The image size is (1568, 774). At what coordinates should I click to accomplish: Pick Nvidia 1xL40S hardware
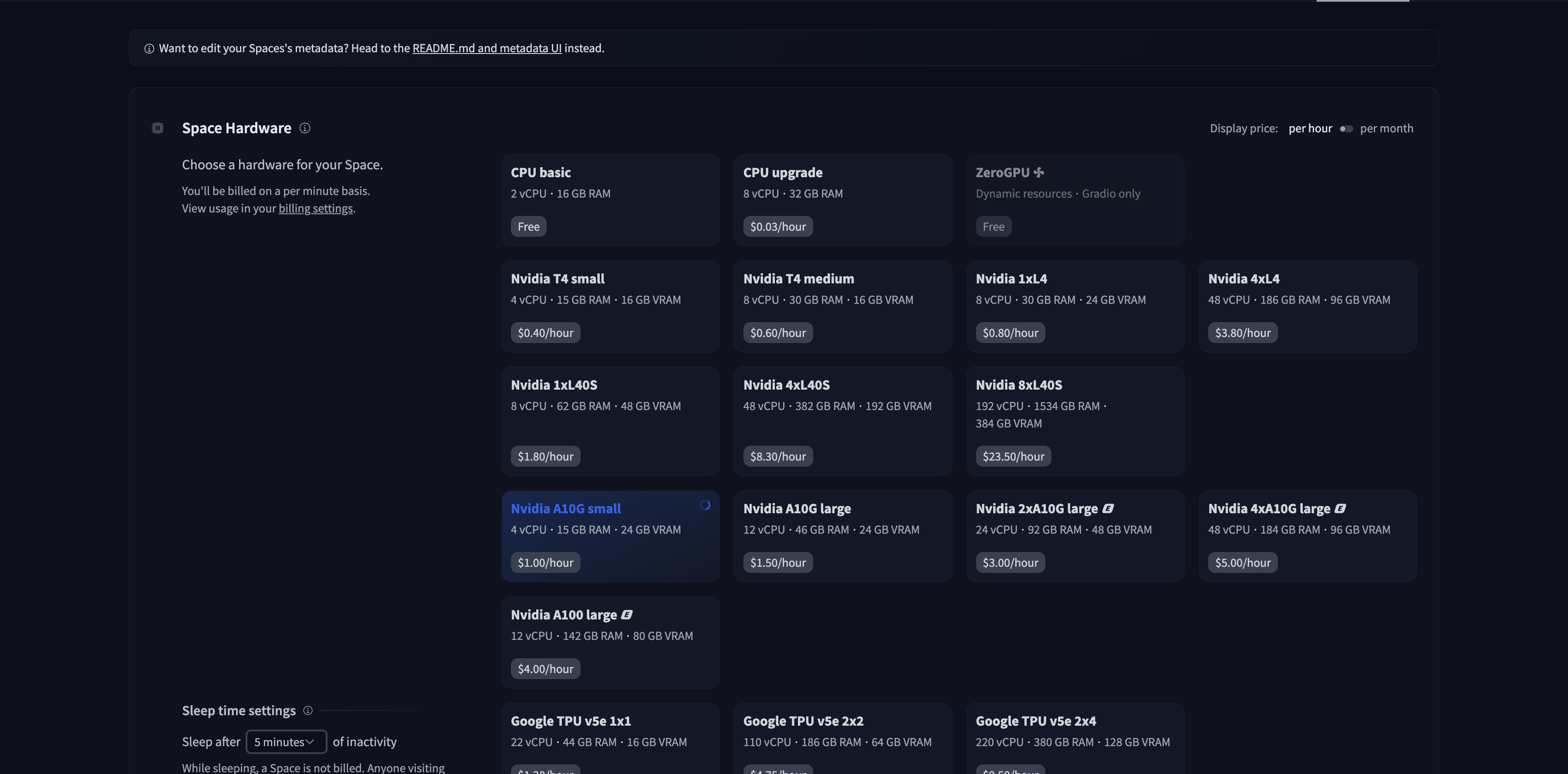tap(611, 421)
